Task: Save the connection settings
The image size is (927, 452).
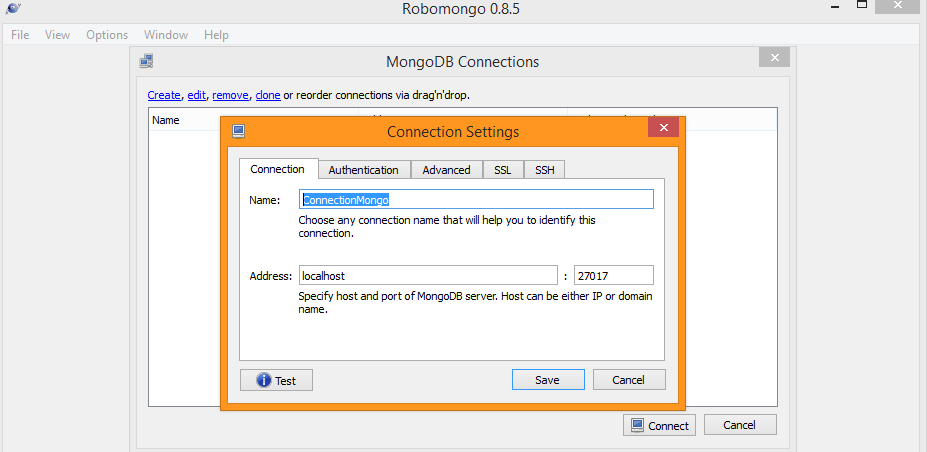Action: (x=547, y=380)
